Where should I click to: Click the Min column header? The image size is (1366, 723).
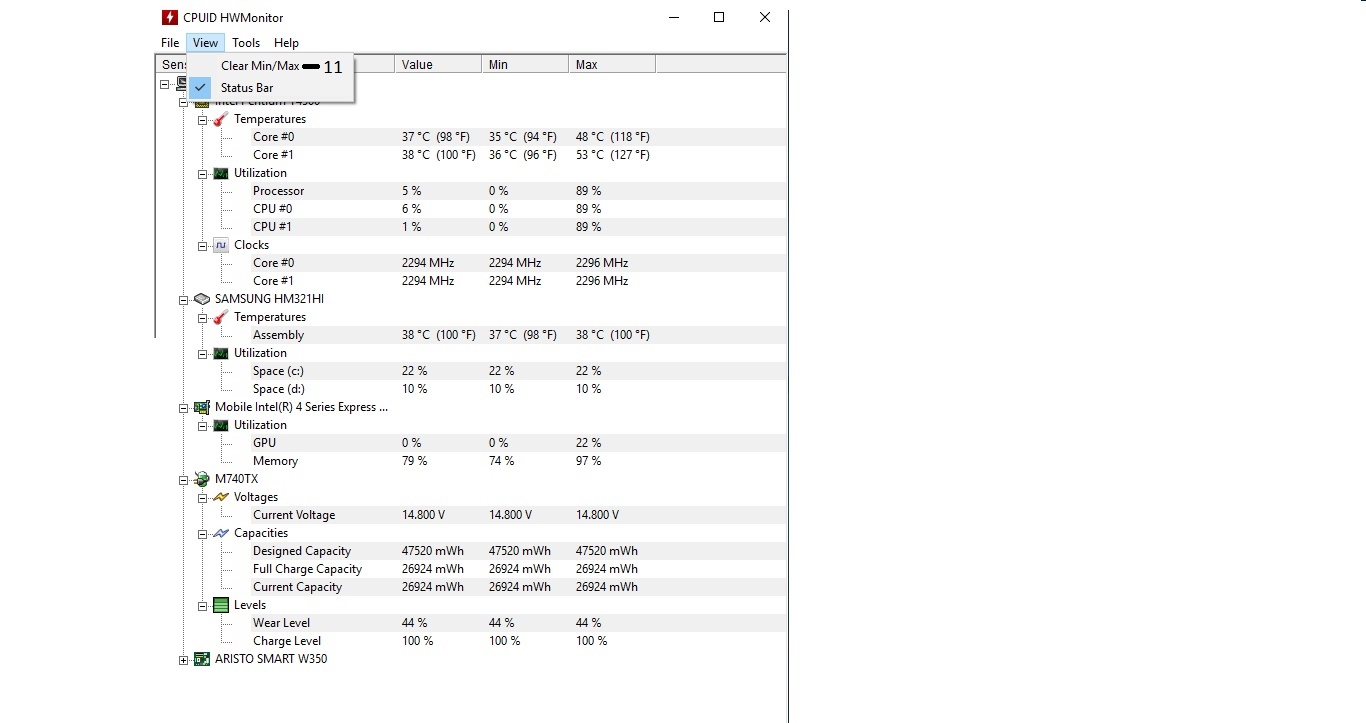coord(525,64)
